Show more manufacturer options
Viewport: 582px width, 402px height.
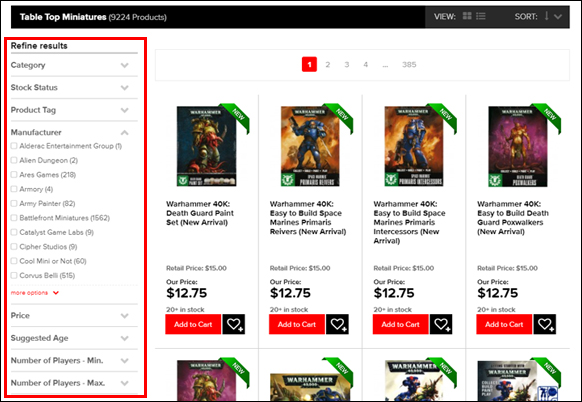(x=35, y=293)
